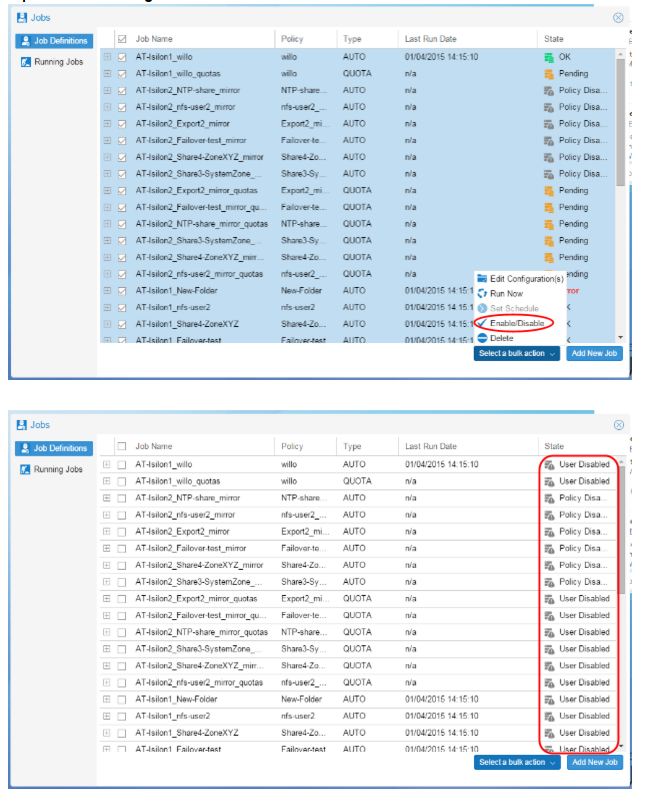
Task: Choose Delete from bulk action menu
Action: [520, 338]
